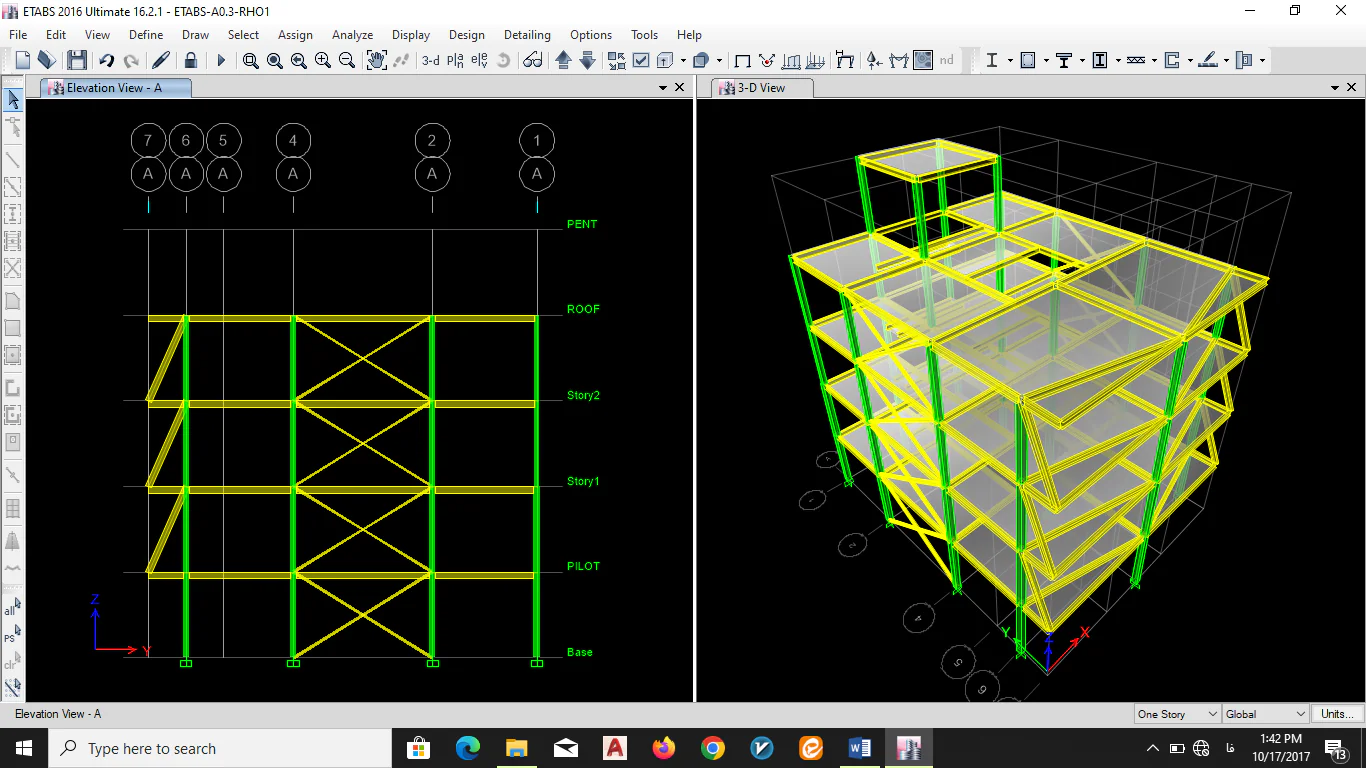Run the analysis with the play icon
This screenshot has height=768, width=1366.
click(221, 60)
